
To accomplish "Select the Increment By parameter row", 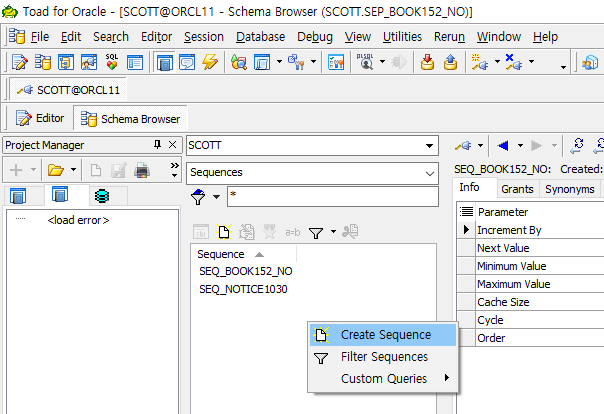I will 530,230.
